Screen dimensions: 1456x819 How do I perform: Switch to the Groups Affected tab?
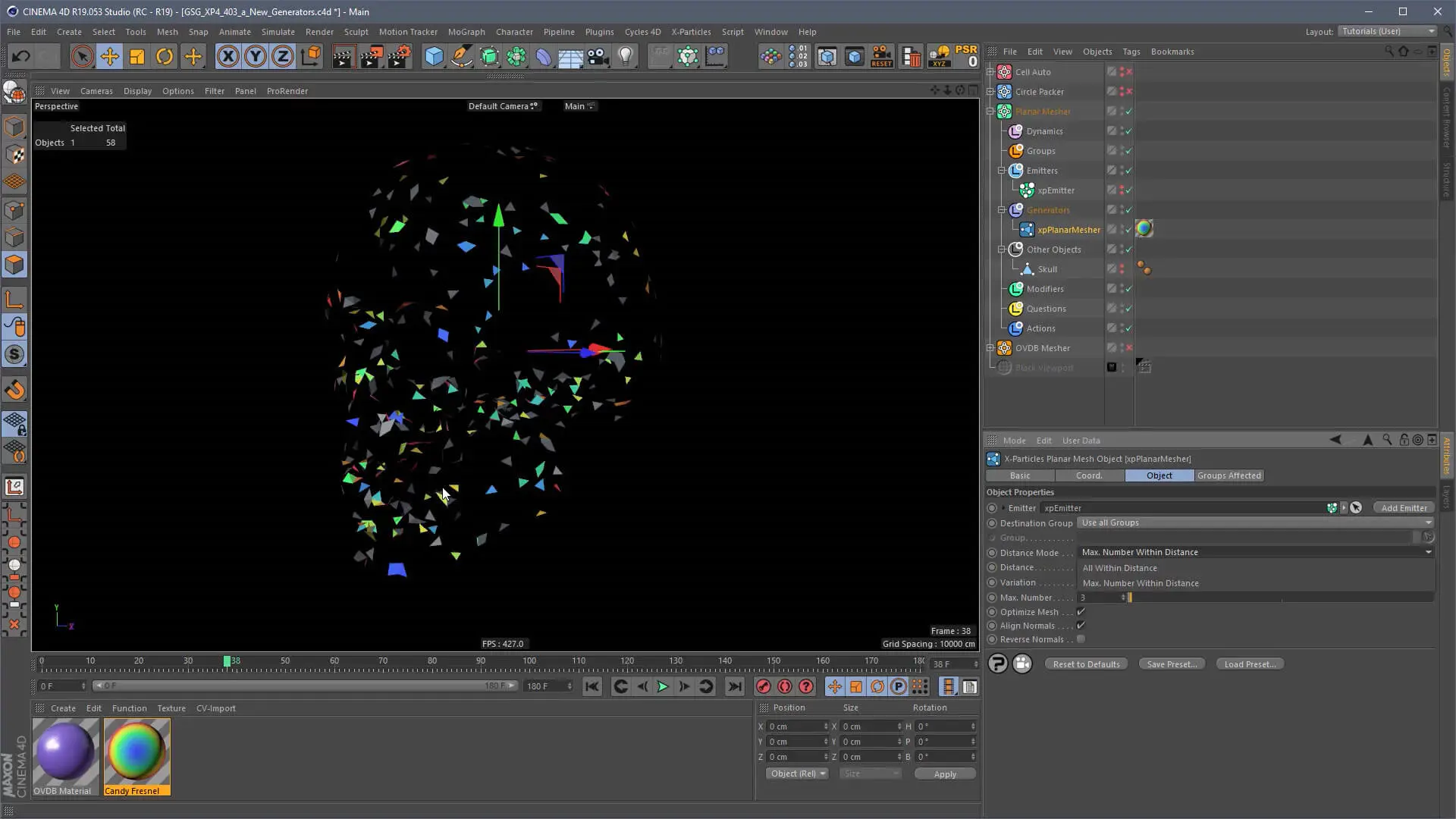pyautogui.click(x=1229, y=475)
